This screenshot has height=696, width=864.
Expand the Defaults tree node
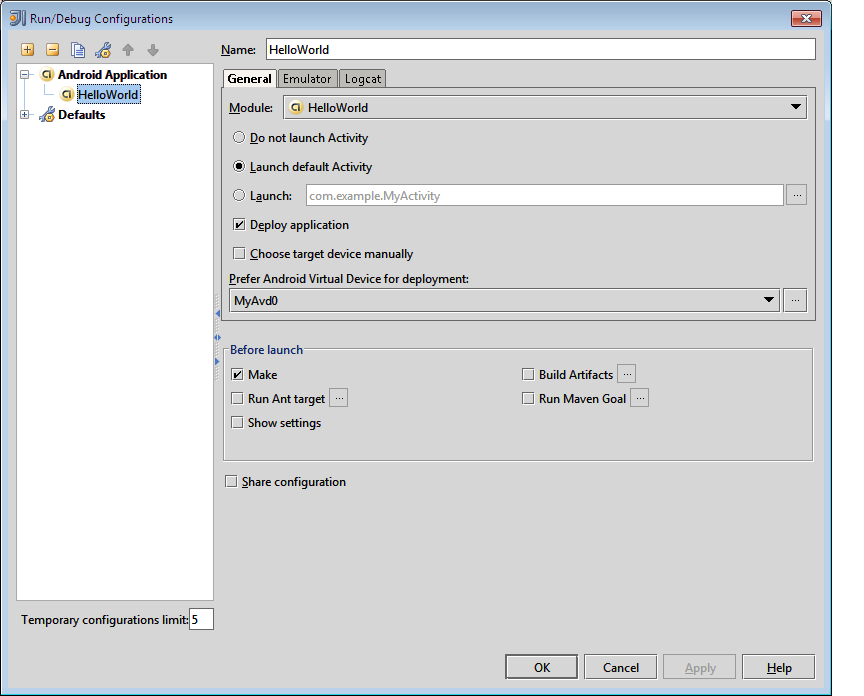[24, 115]
